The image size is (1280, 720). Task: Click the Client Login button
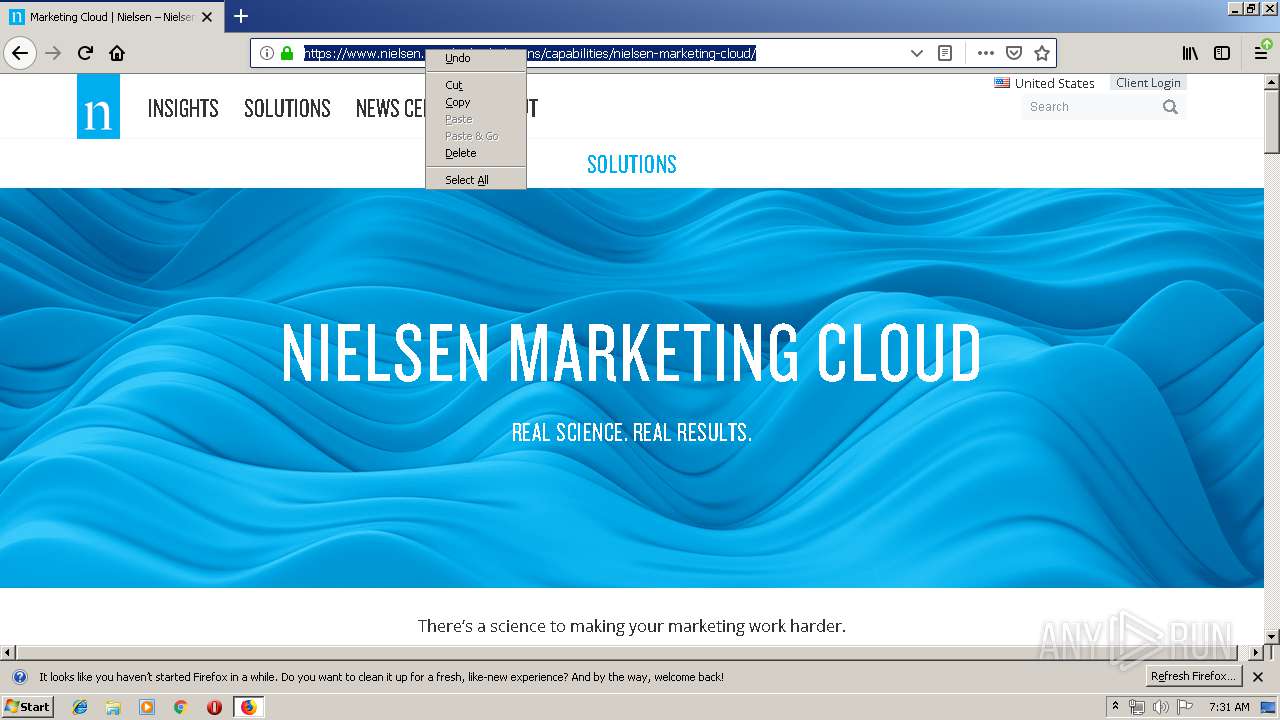click(x=1148, y=83)
